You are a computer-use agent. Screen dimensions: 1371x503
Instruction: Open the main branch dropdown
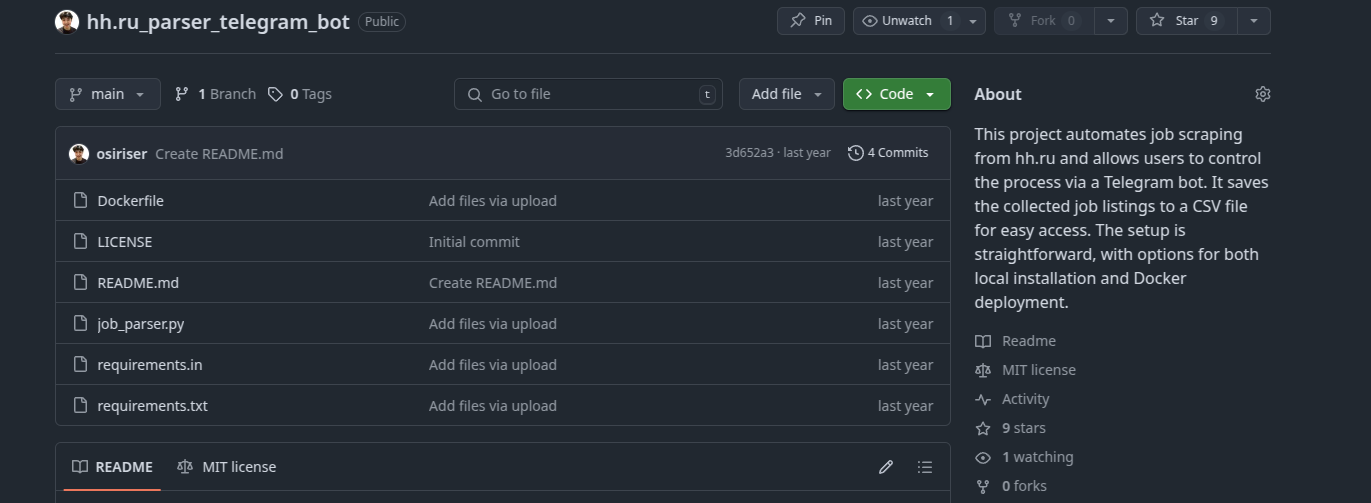click(107, 94)
